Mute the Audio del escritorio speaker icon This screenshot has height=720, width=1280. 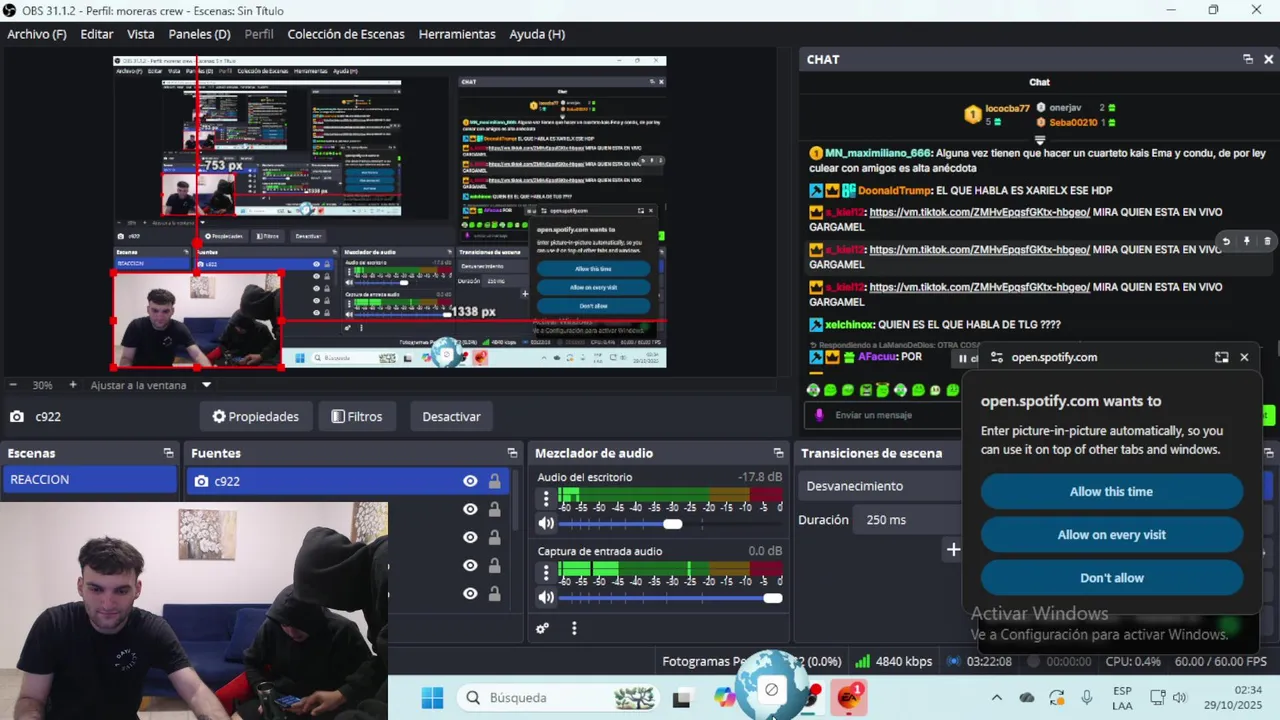click(x=546, y=523)
